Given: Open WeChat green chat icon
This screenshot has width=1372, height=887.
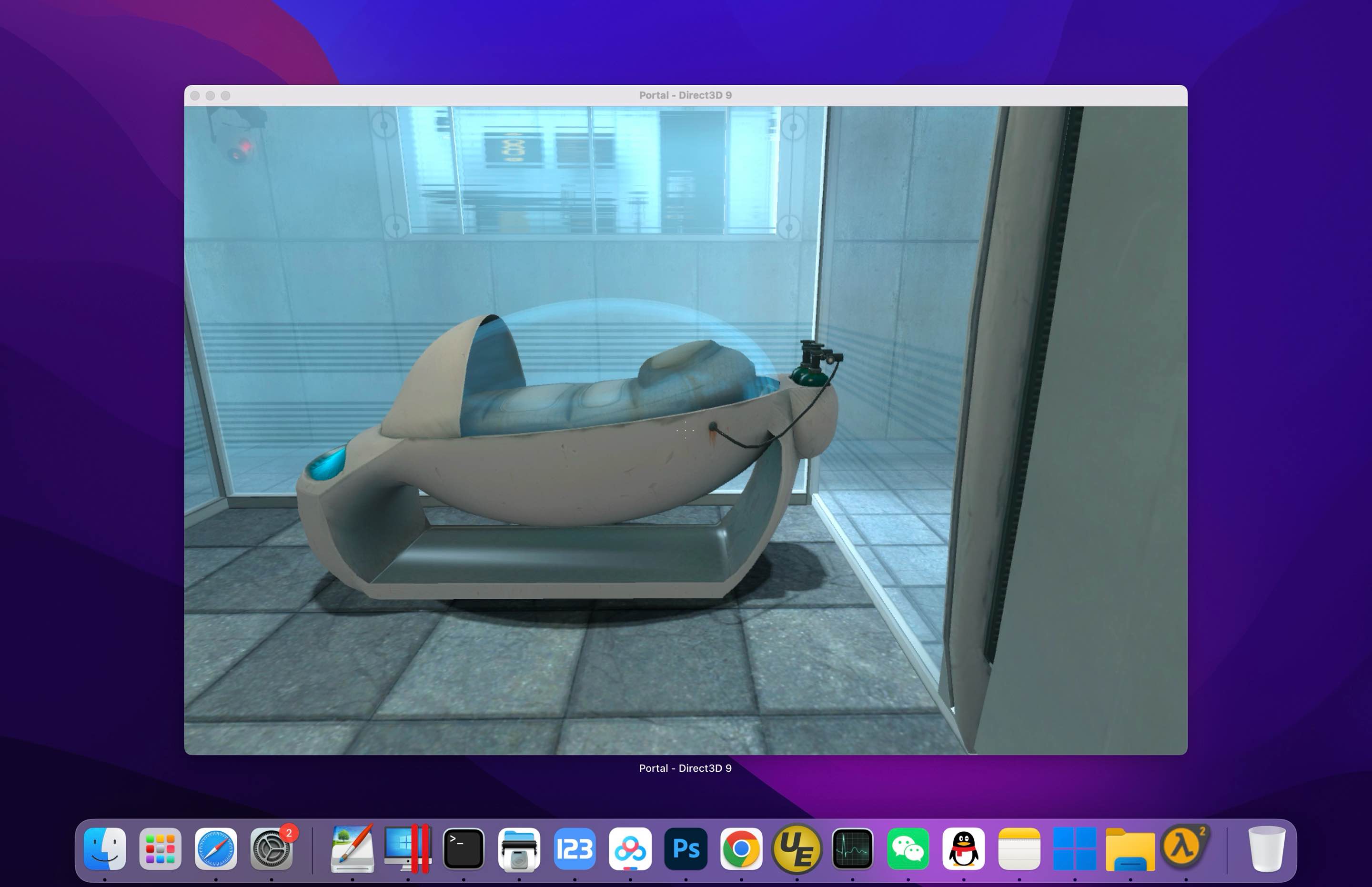Looking at the screenshot, I should (x=908, y=849).
